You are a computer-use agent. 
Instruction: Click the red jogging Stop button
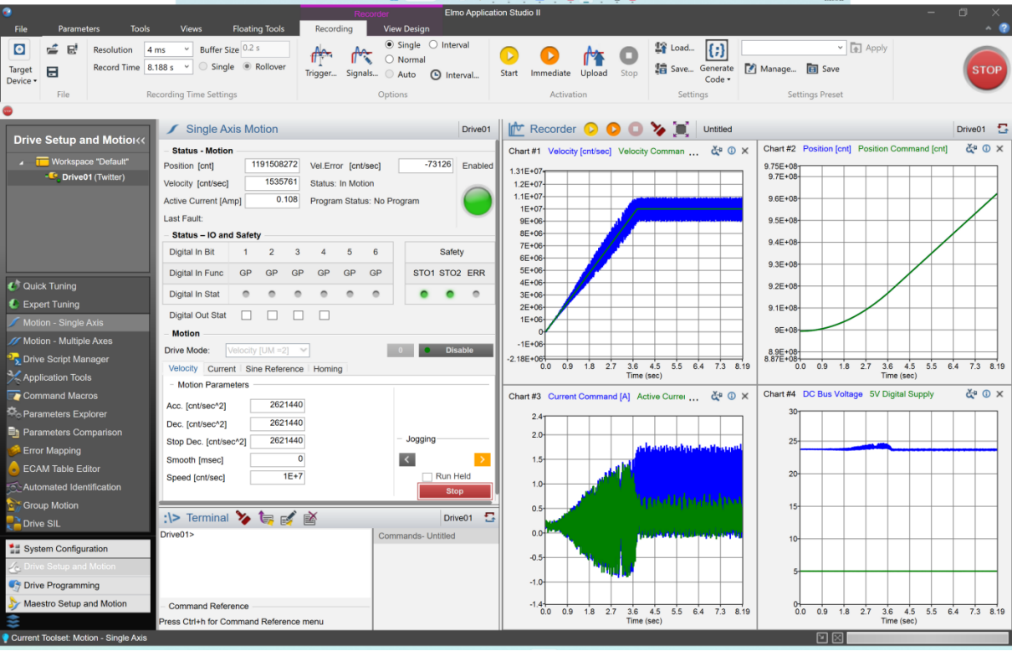point(455,492)
